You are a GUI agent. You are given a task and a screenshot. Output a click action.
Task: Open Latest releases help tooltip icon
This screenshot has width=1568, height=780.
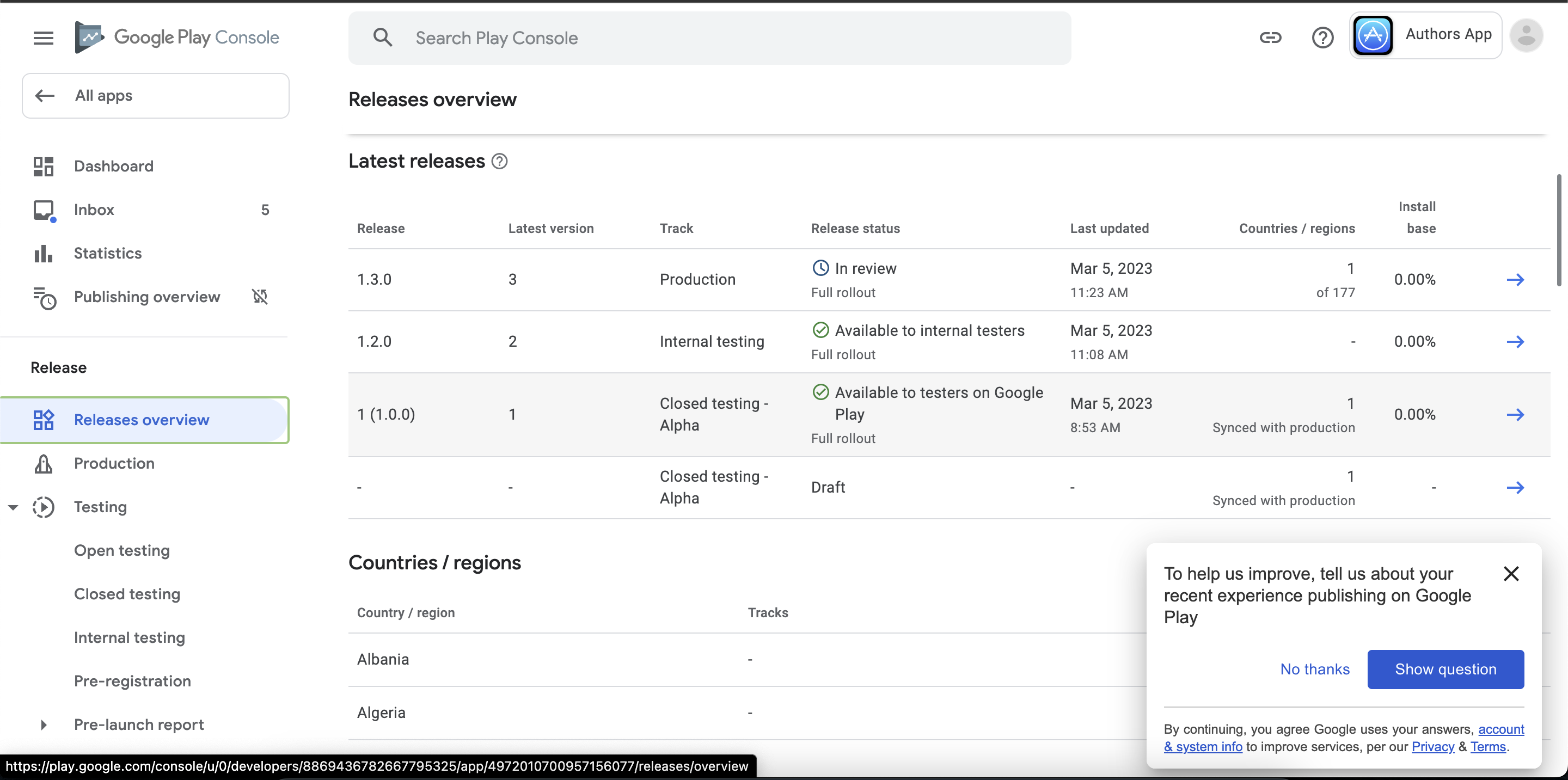click(499, 161)
